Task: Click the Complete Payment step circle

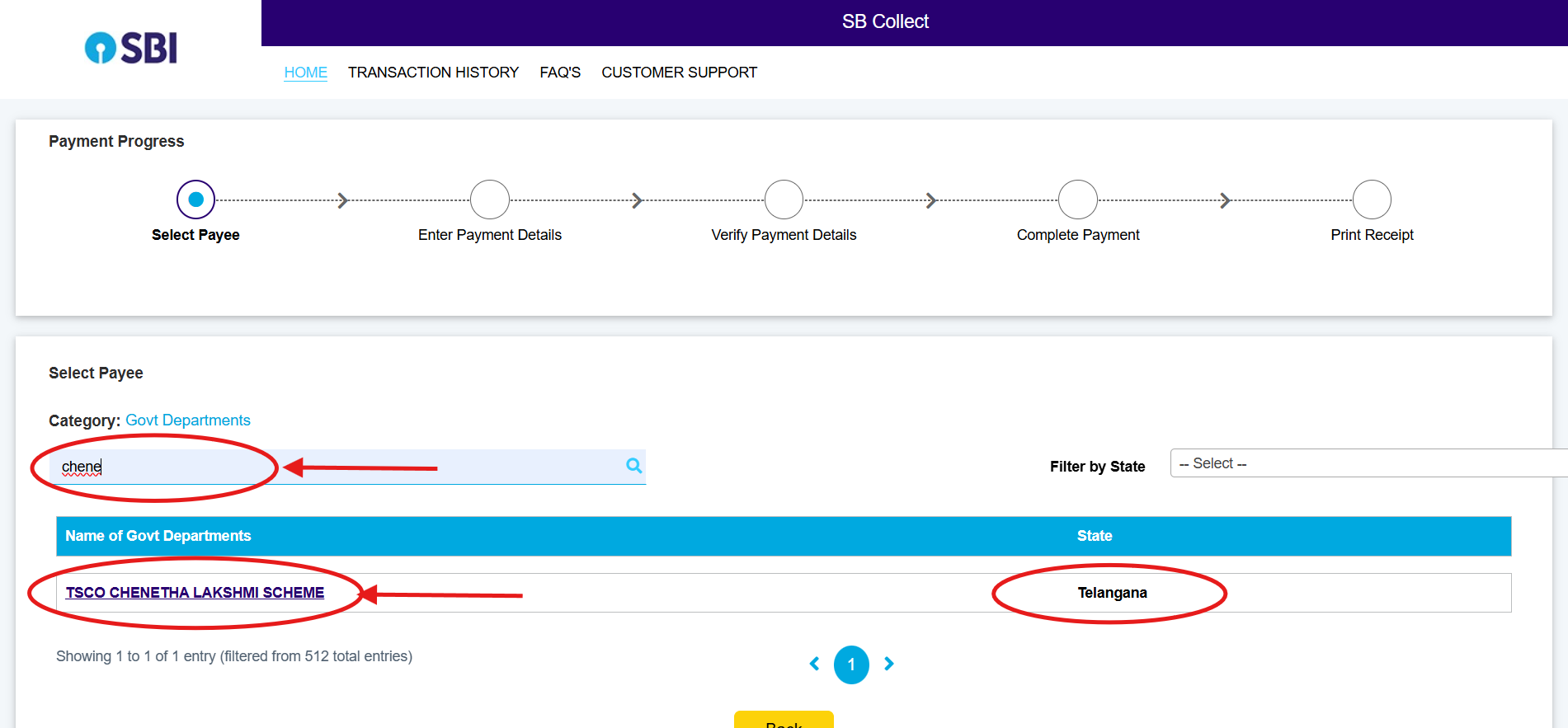Action: pyautogui.click(x=1078, y=200)
